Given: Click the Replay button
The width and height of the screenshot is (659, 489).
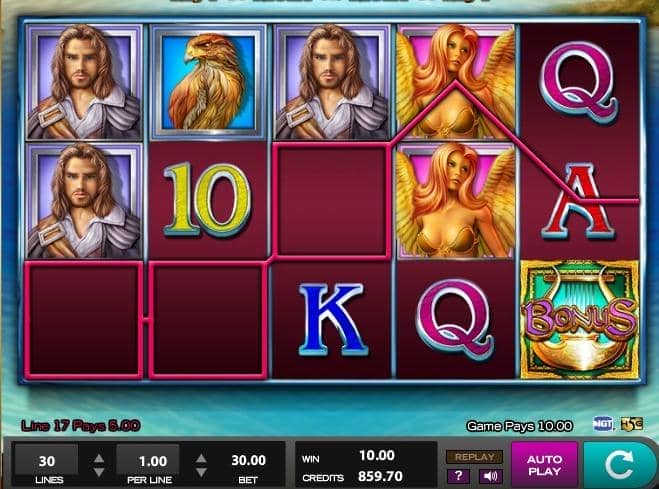Looking at the screenshot, I should [x=474, y=457].
